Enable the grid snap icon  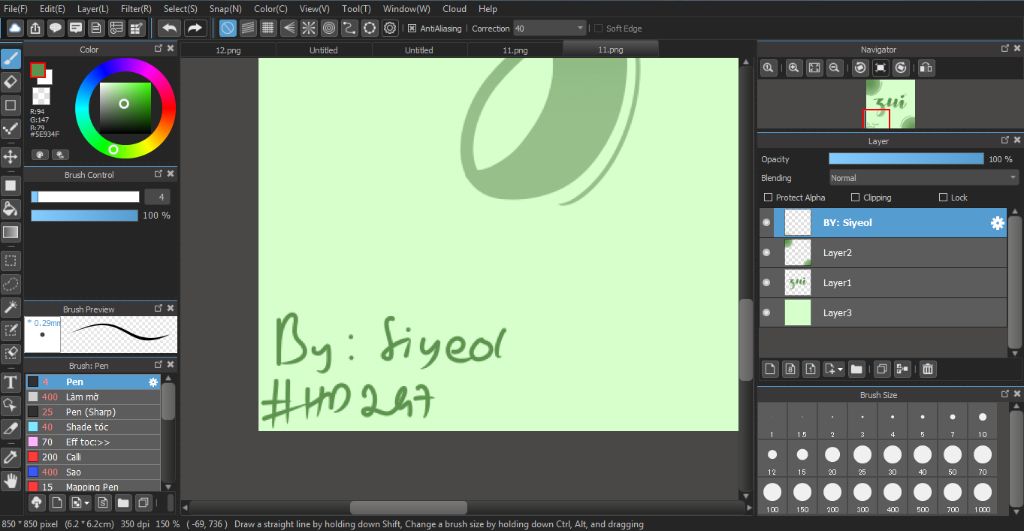[268, 28]
